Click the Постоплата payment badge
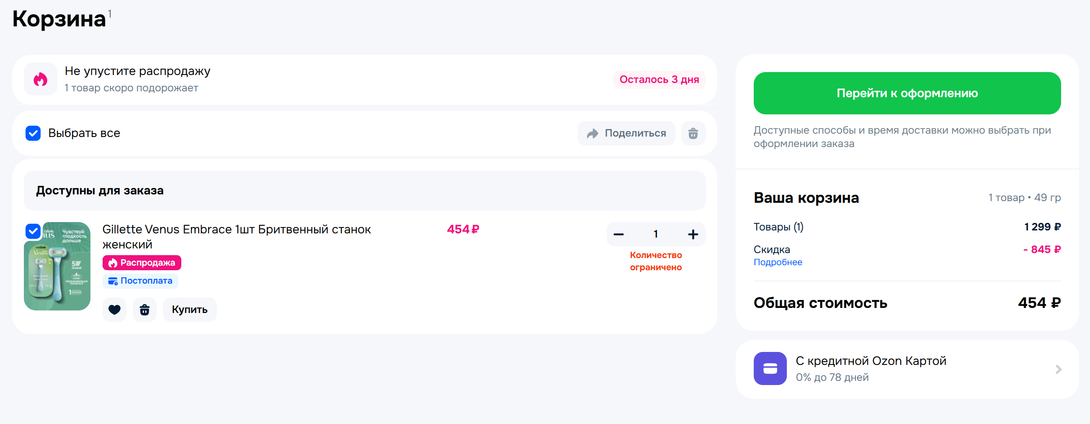1090x424 pixels. point(140,281)
